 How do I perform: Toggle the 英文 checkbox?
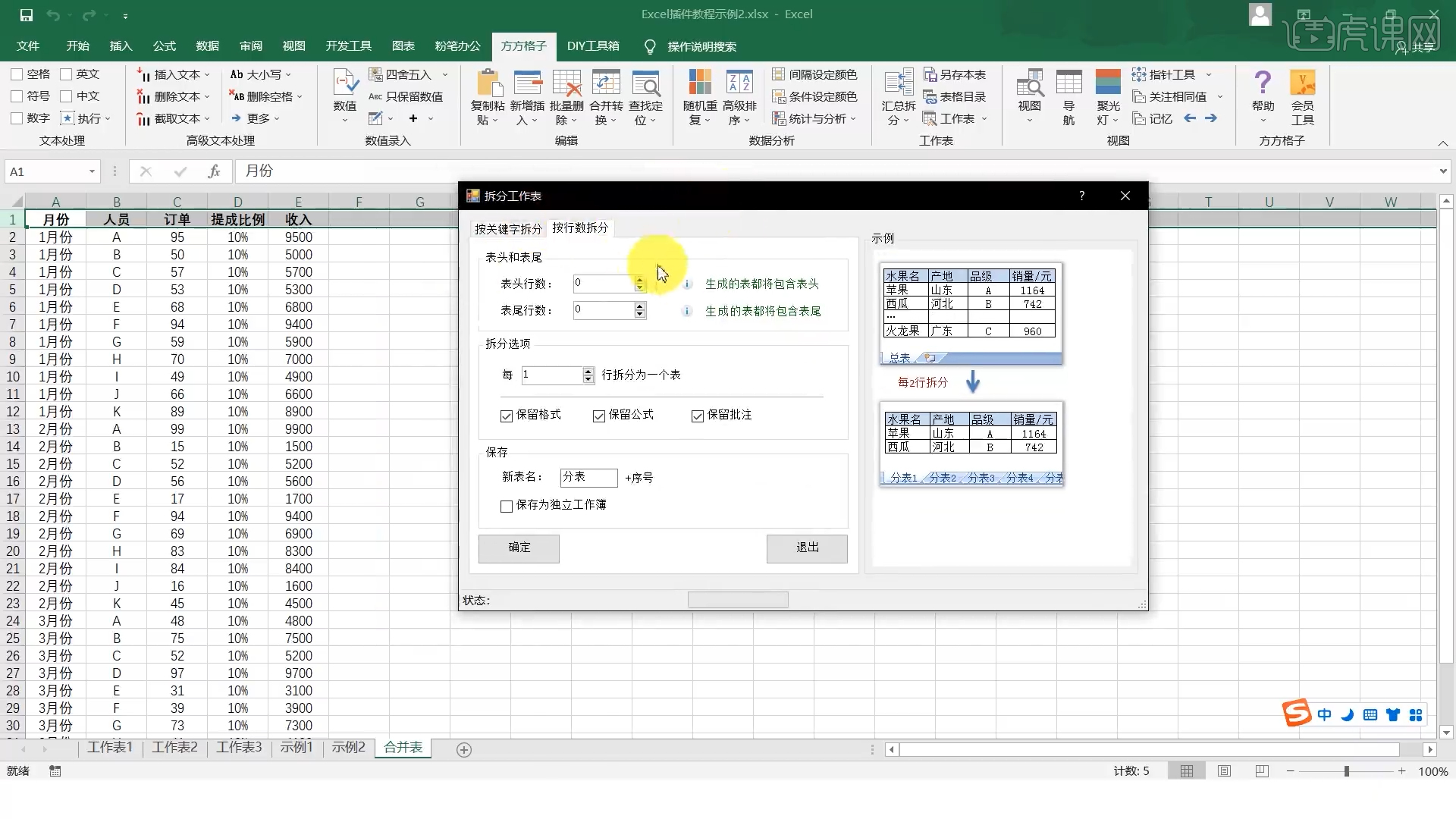[66, 74]
